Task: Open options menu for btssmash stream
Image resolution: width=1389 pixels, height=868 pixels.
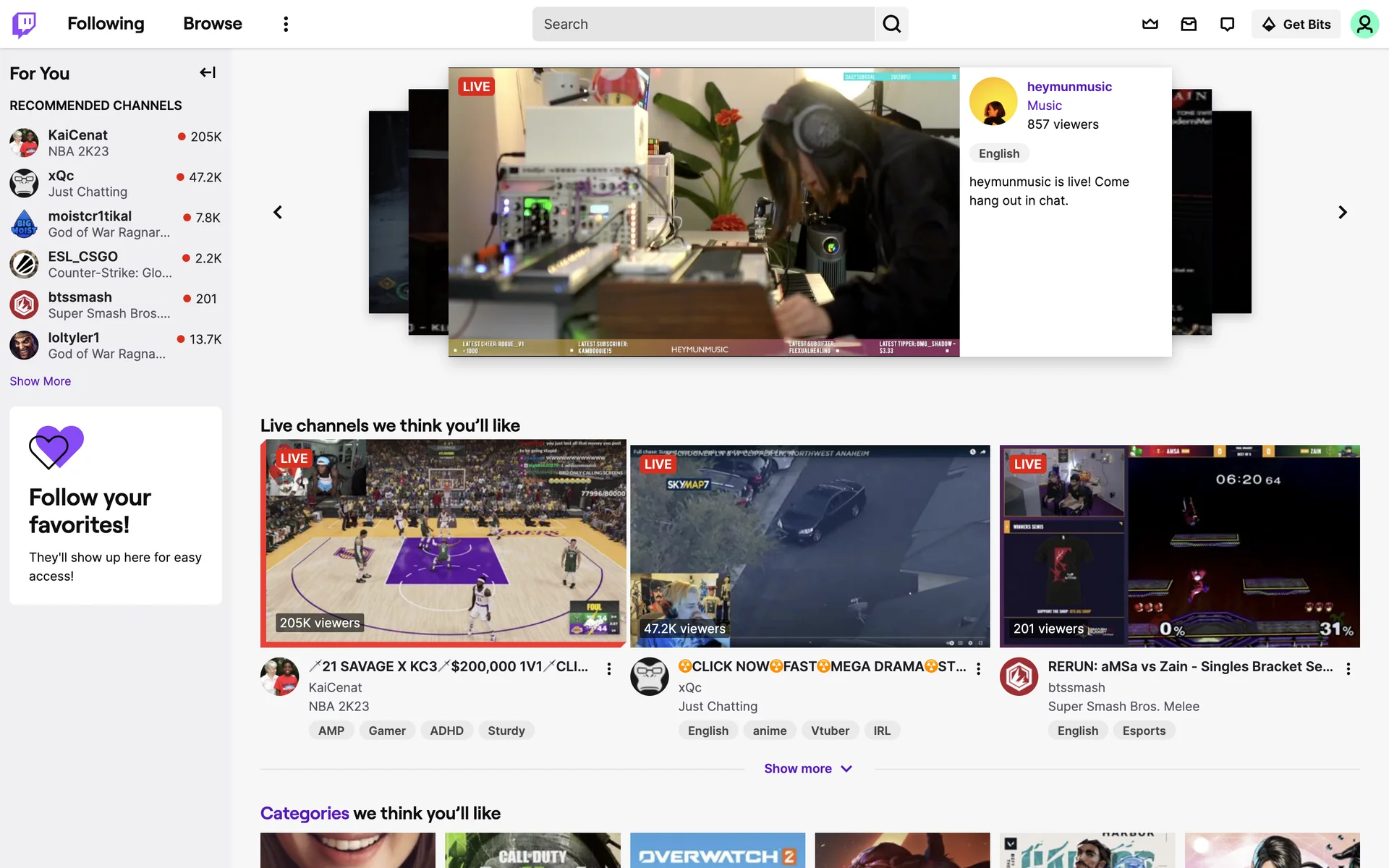Action: pos(1348,669)
